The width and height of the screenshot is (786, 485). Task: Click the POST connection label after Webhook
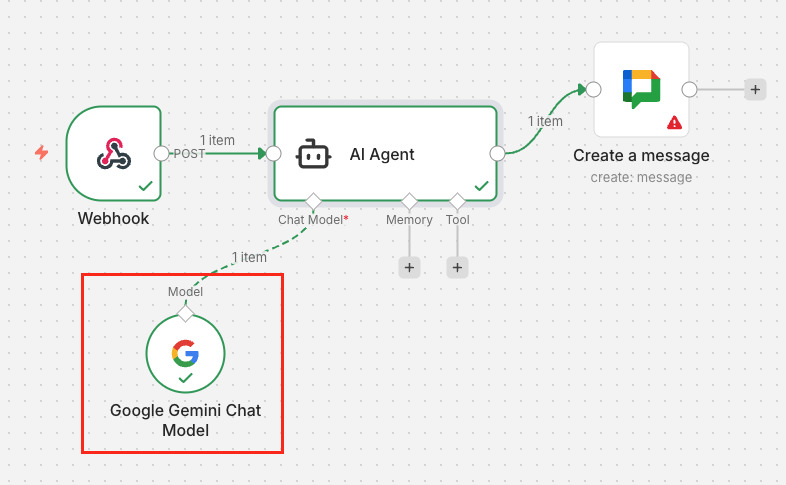(190, 154)
